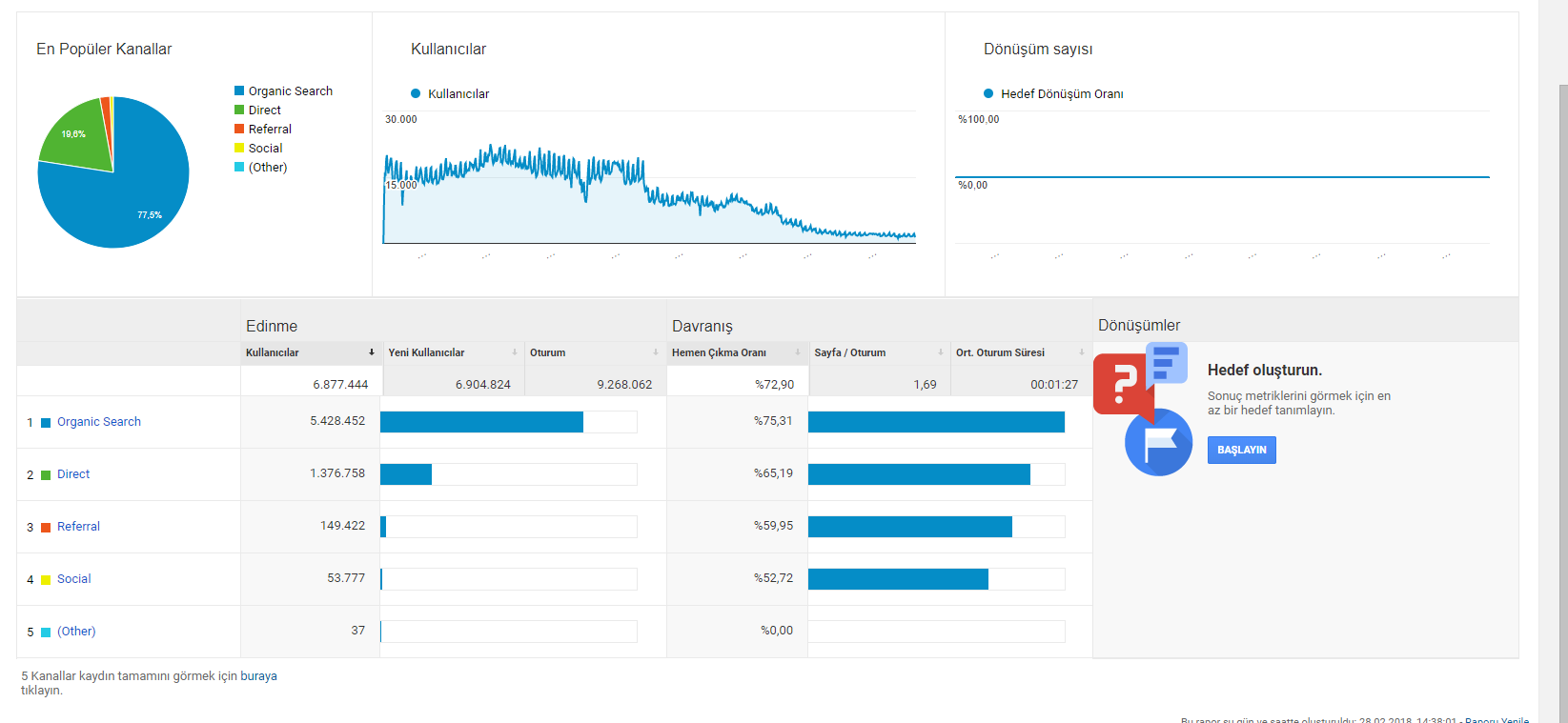Sort by Yeni Kullanıcılar column arrow
The image size is (1568, 723).
515,352
